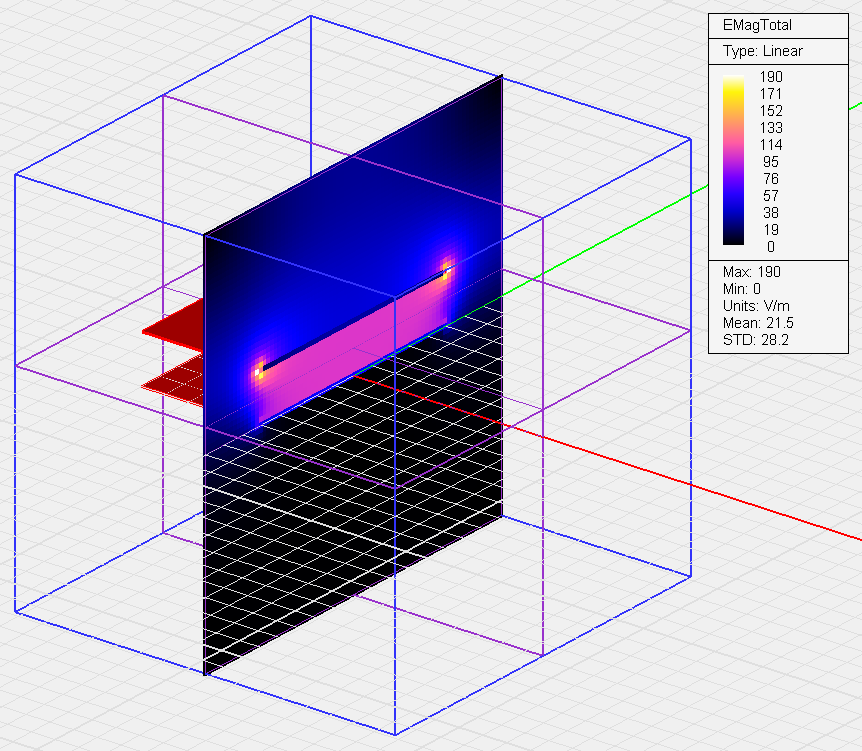Click the right bright field hotspot

click(x=446, y=268)
